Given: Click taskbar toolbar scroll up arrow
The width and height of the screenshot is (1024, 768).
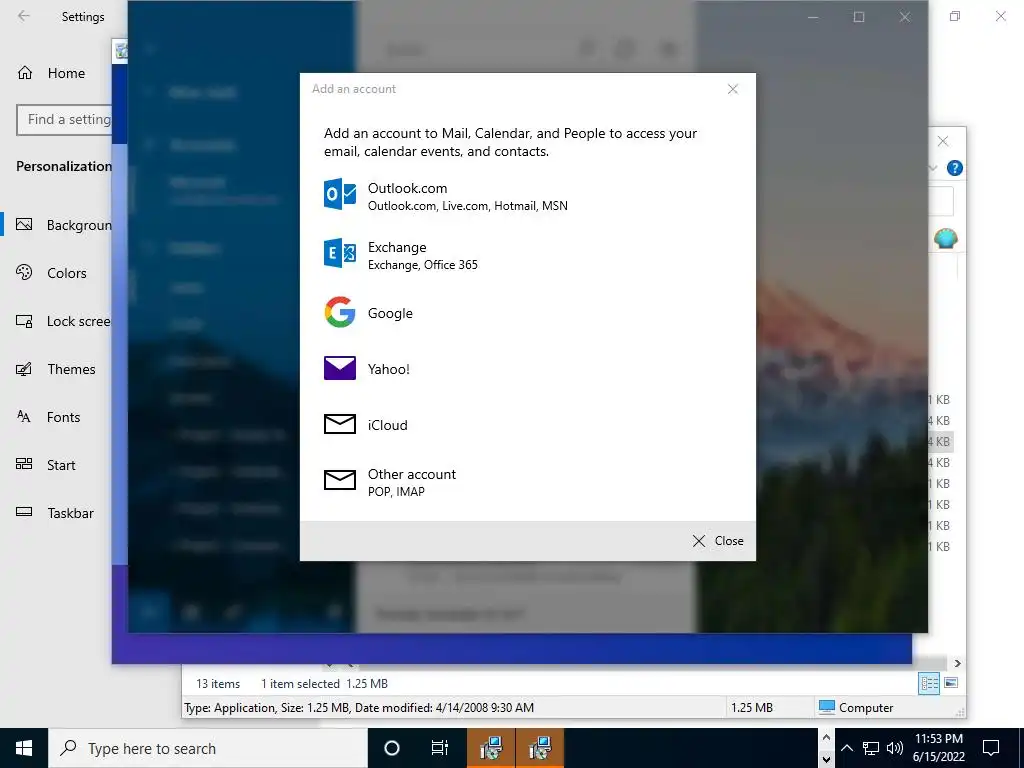Looking at the screenshot, I should [826, 738].
